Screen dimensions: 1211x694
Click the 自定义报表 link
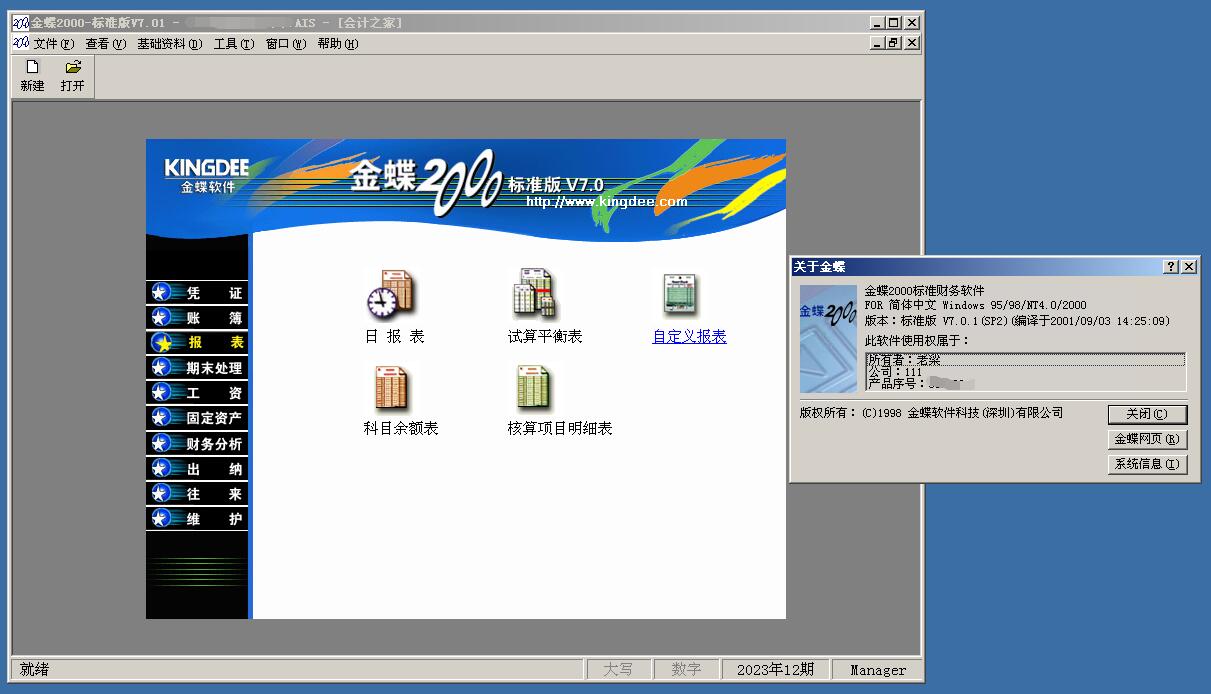coord(689,337)
